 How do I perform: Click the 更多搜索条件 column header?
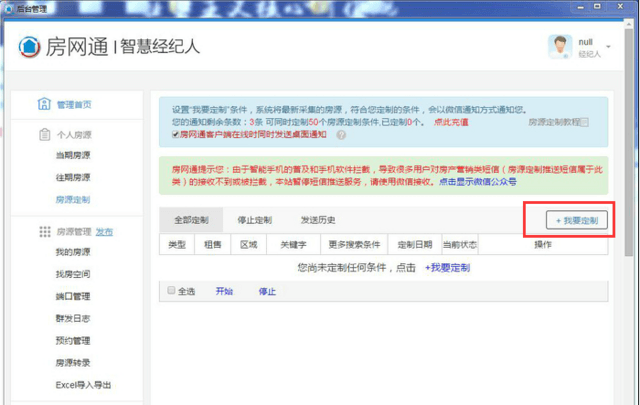click(354, 245)
